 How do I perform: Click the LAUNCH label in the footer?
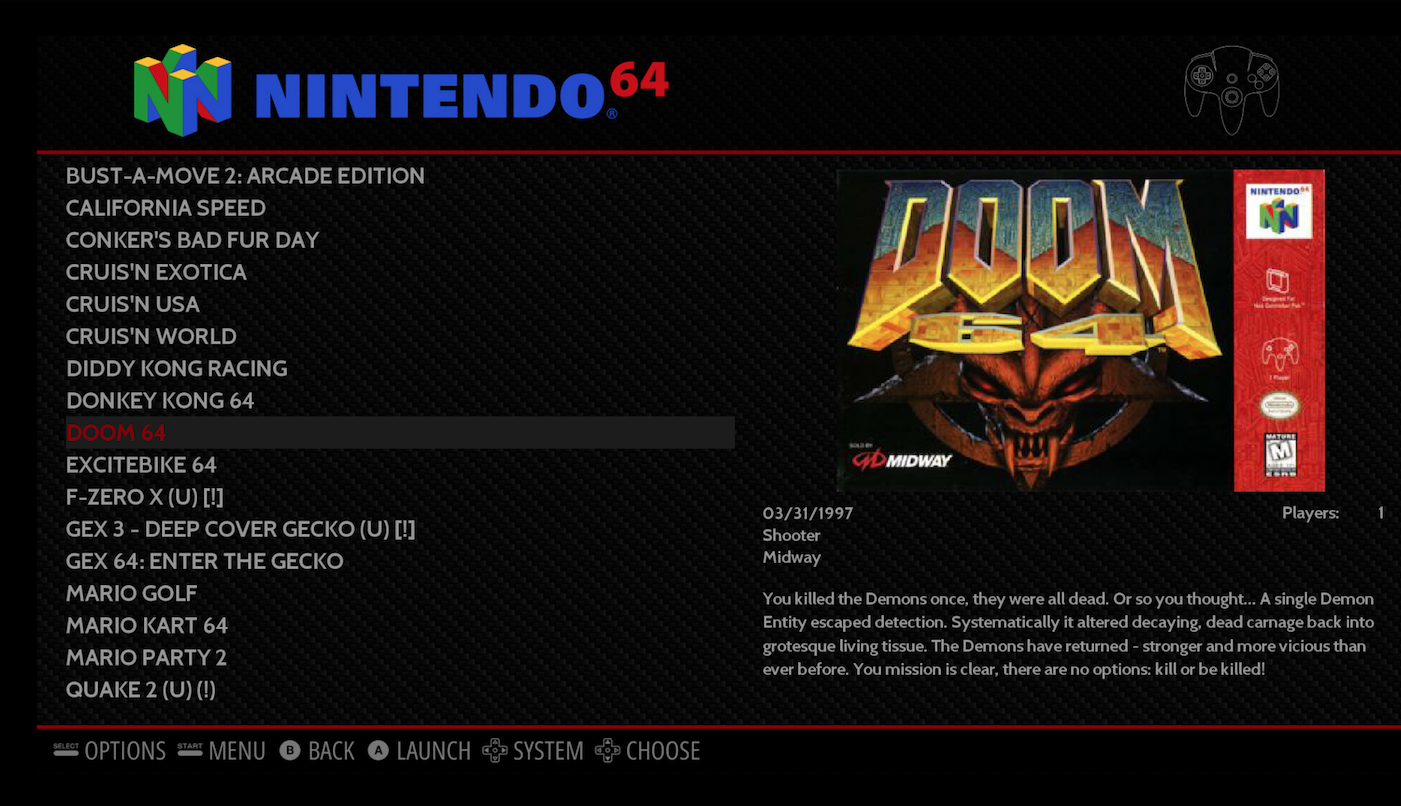coord(433,751)
